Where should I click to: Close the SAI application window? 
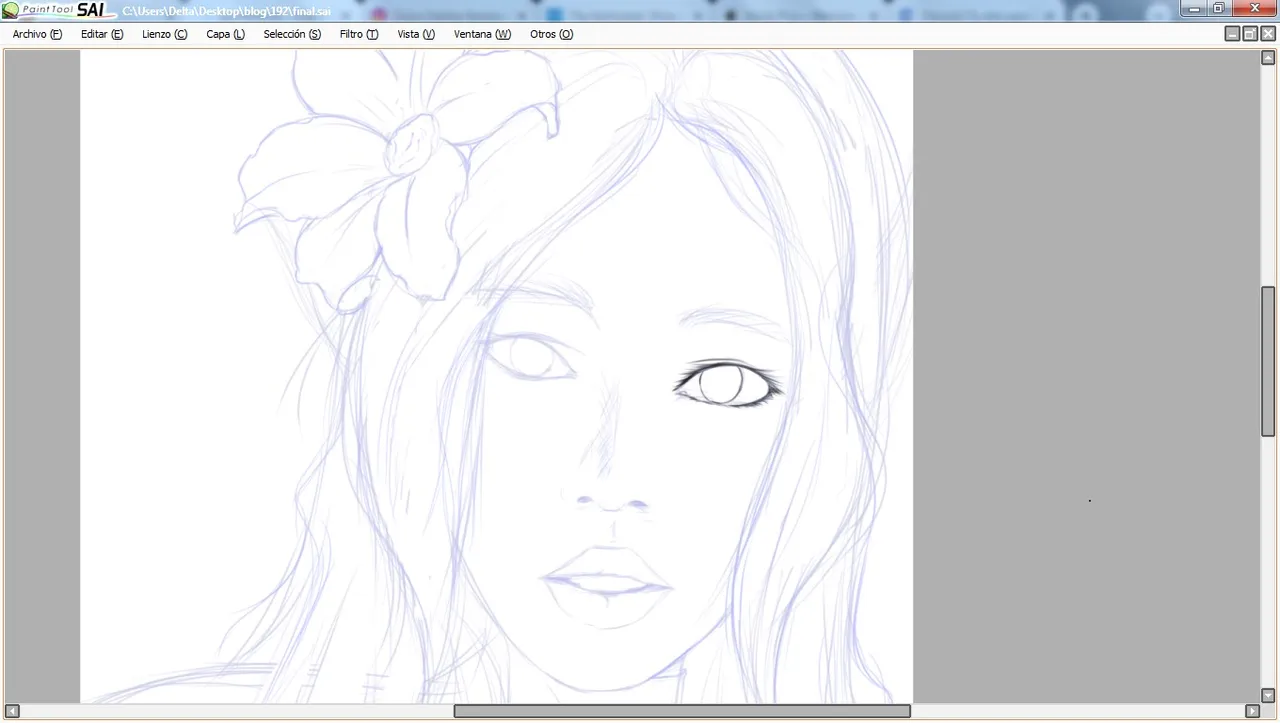pos(1255,9)
